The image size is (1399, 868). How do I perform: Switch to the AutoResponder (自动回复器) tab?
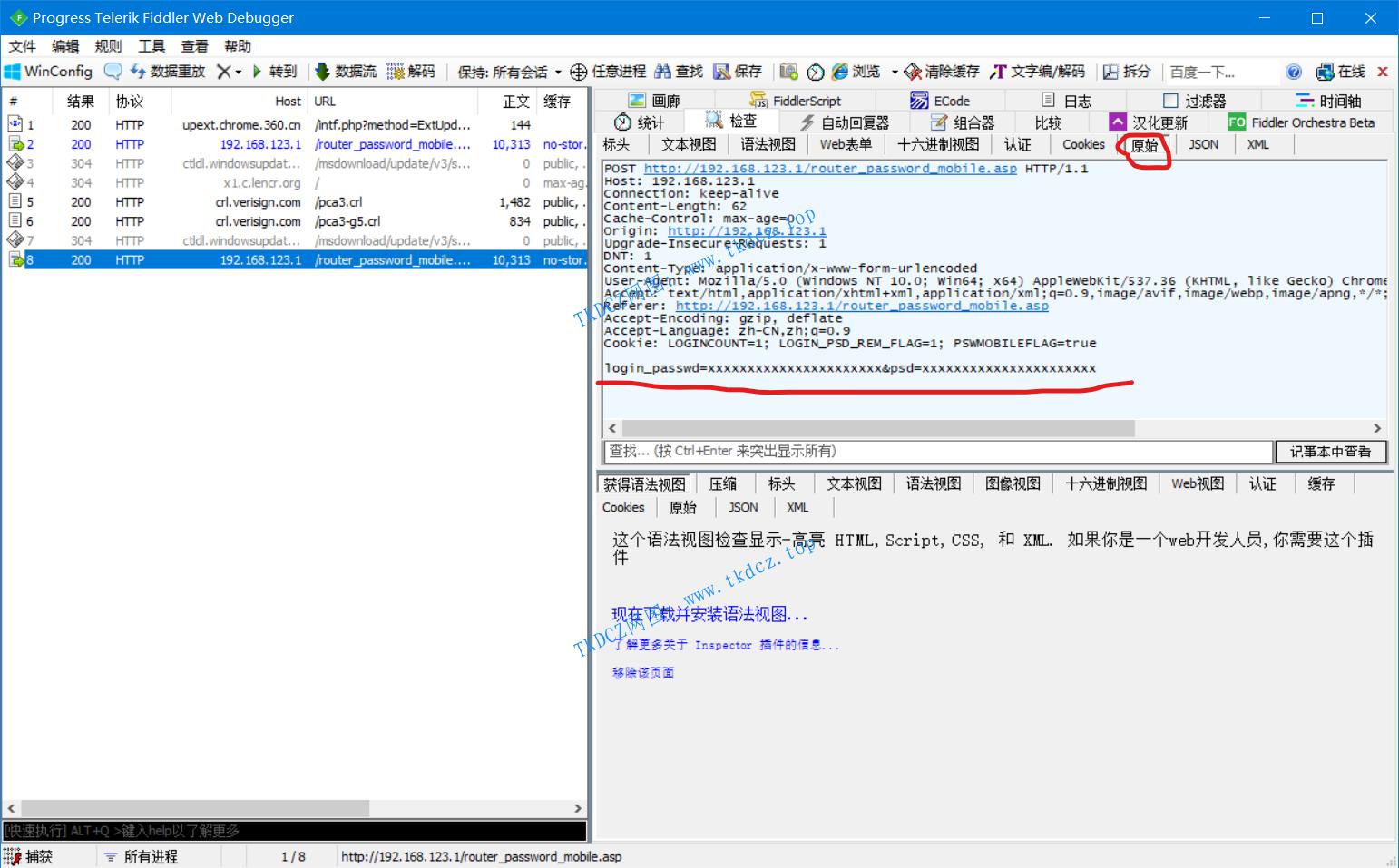[845, 122]
